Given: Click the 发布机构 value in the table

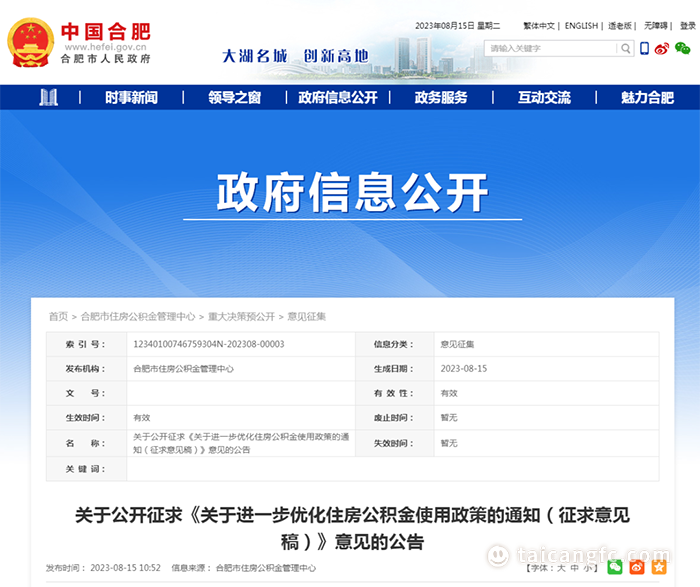Looking at the screenshot, I should tap(183, 369).
